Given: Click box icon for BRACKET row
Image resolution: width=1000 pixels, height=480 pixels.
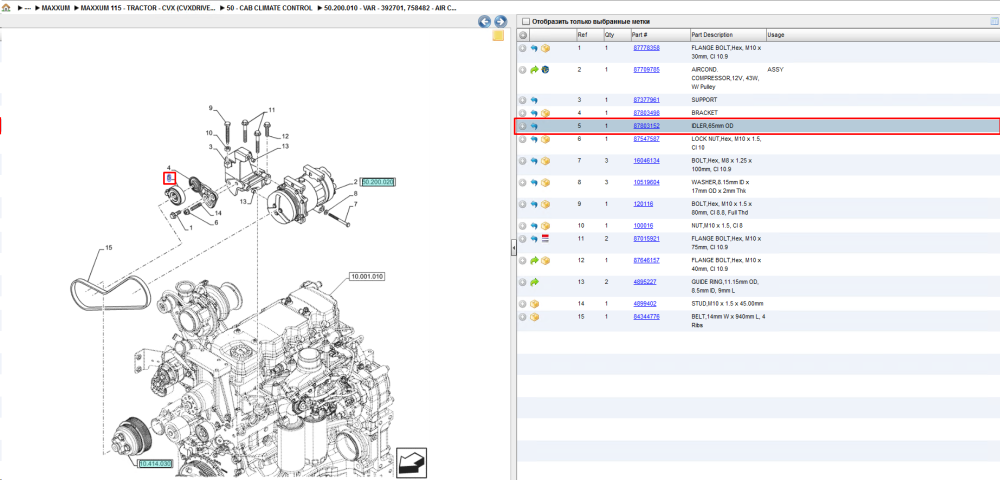Looking at the screenshot, I should pos(545,113).
